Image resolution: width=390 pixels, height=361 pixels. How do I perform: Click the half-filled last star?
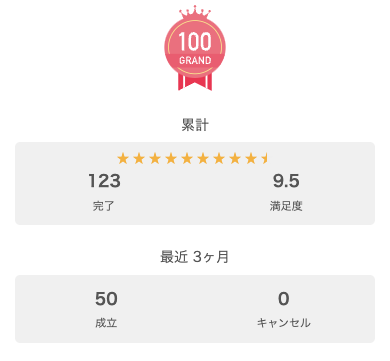[x=265, y=158]
